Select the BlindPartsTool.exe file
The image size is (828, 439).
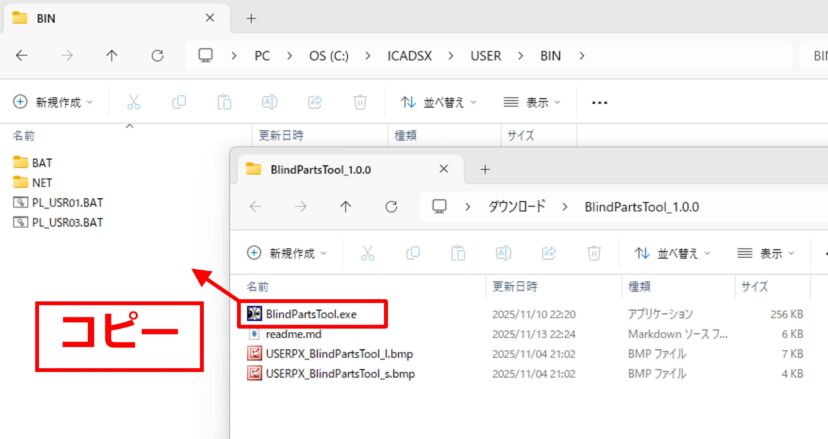(310, 314)
